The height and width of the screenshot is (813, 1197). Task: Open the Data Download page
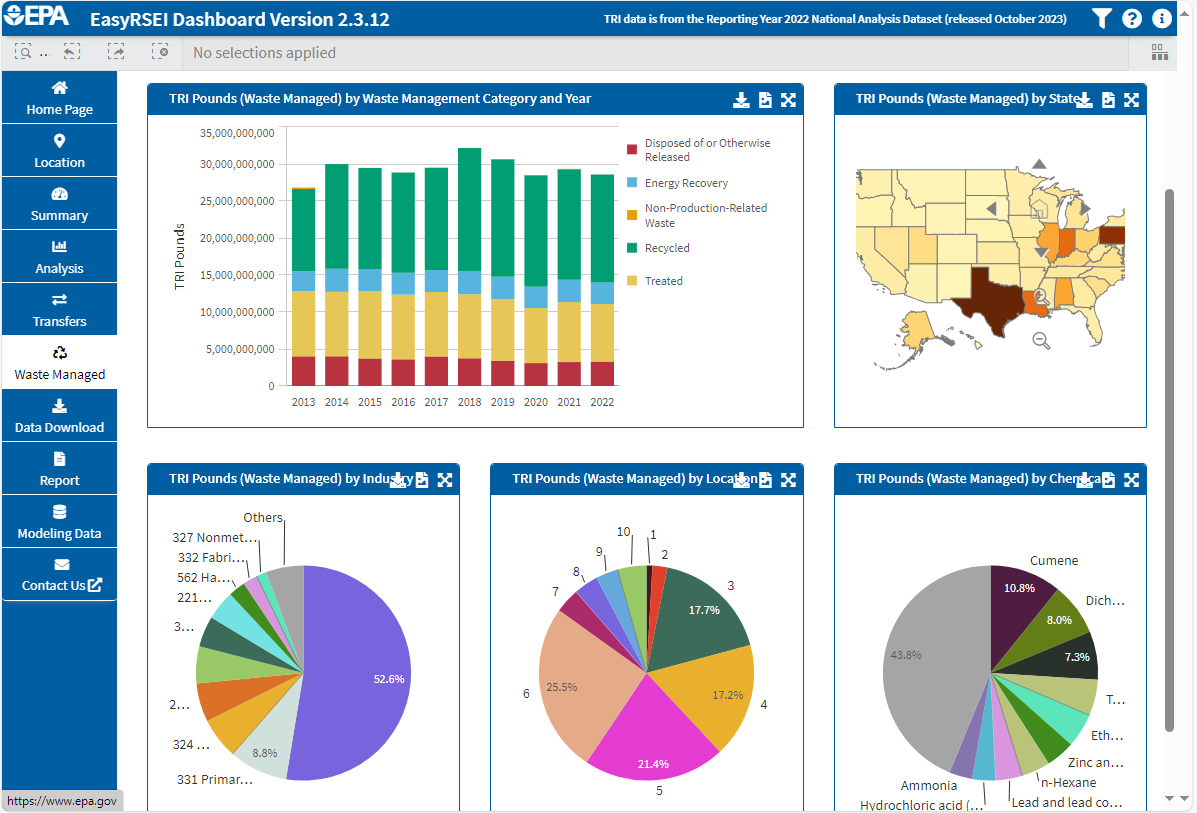59,415
